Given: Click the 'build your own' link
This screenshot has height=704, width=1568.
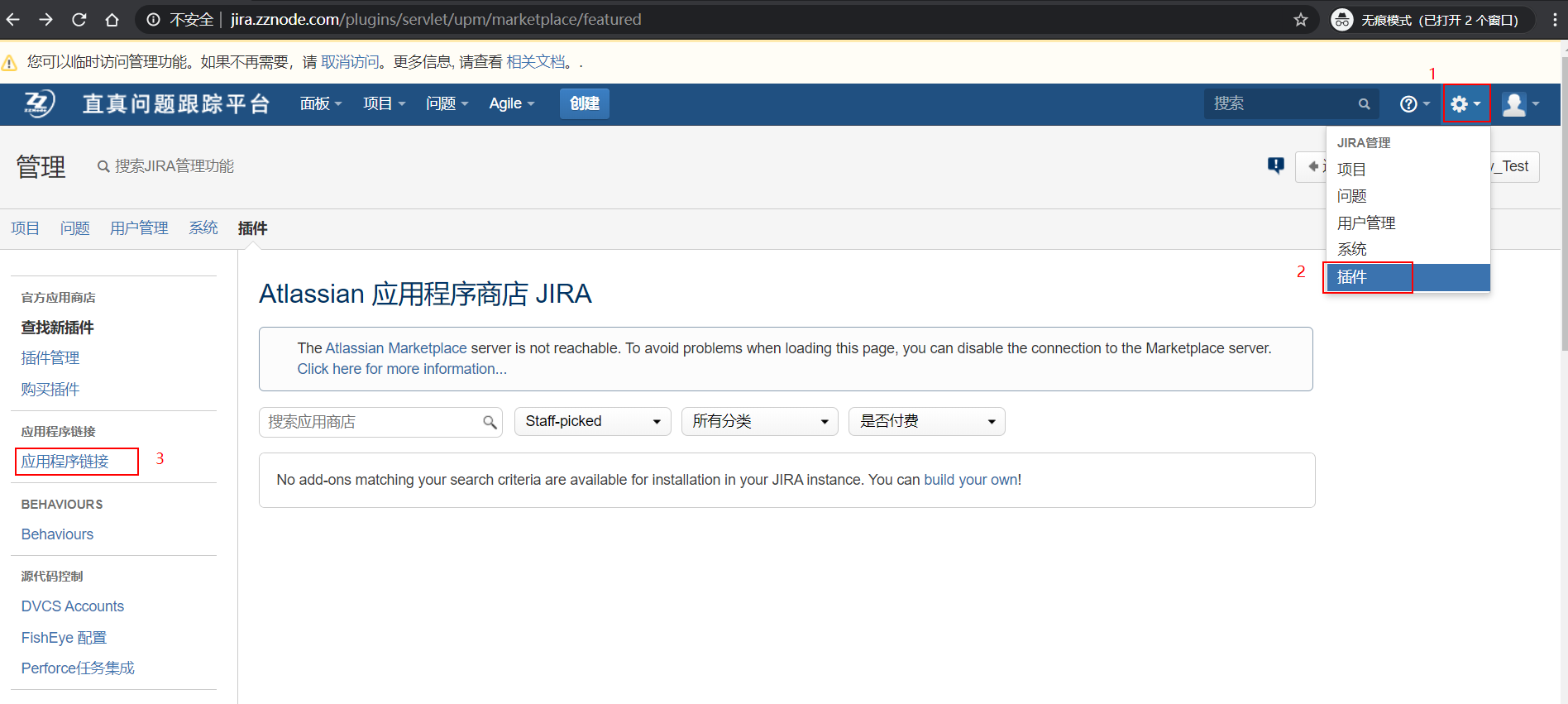Looking at the screenshot, I should click(x=971, y=480).
